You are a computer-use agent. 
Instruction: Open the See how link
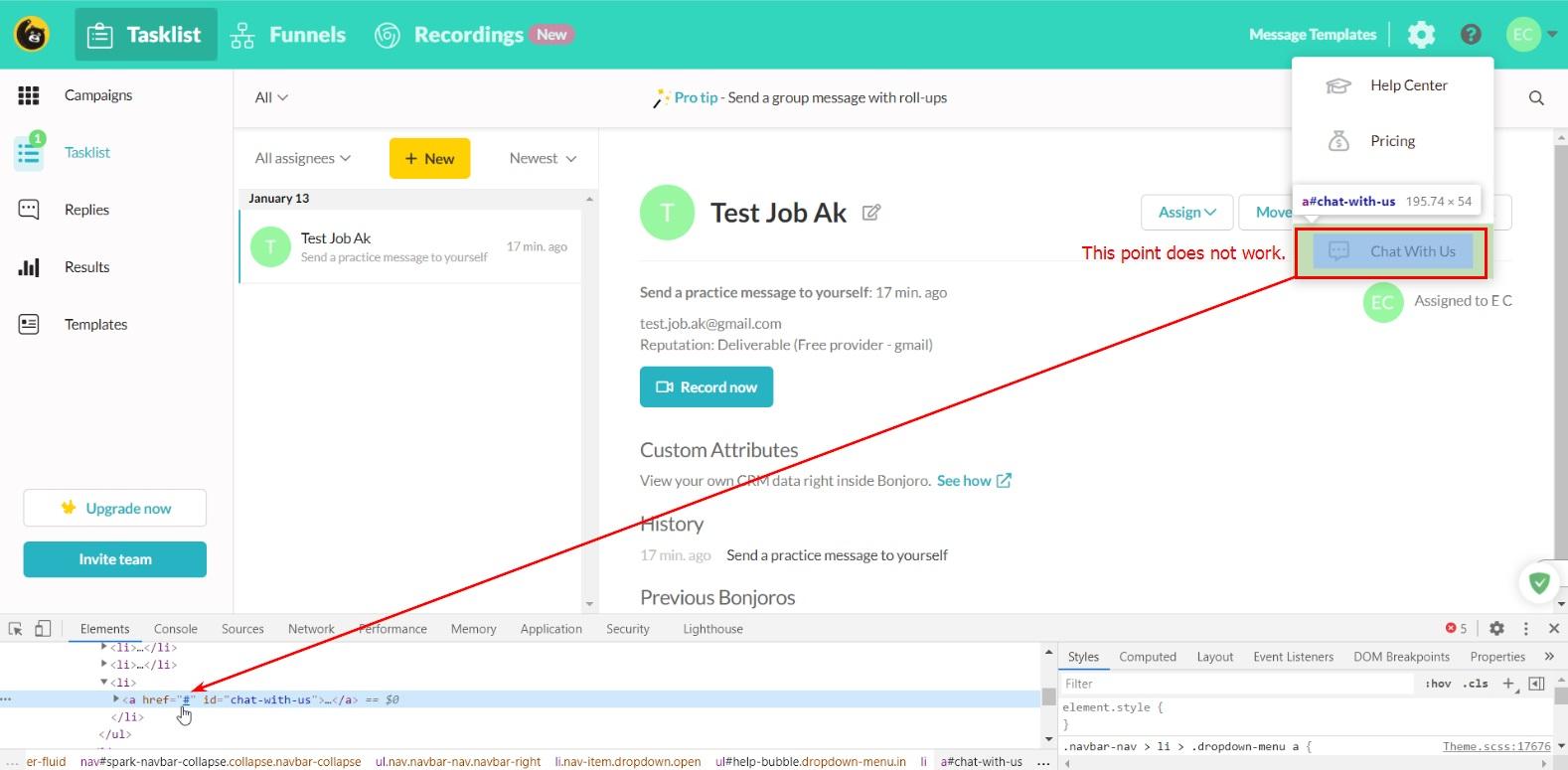point(974,481)
